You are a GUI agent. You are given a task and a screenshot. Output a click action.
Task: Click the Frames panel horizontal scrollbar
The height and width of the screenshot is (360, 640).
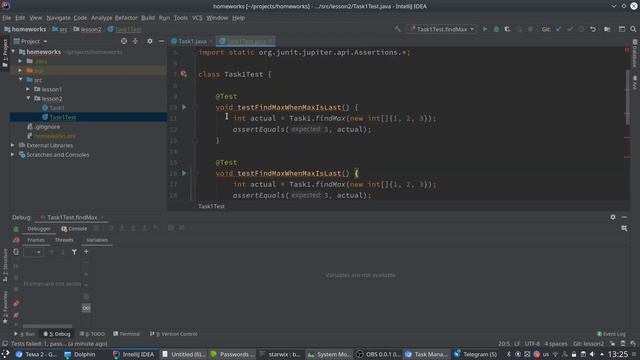point(47,326)
